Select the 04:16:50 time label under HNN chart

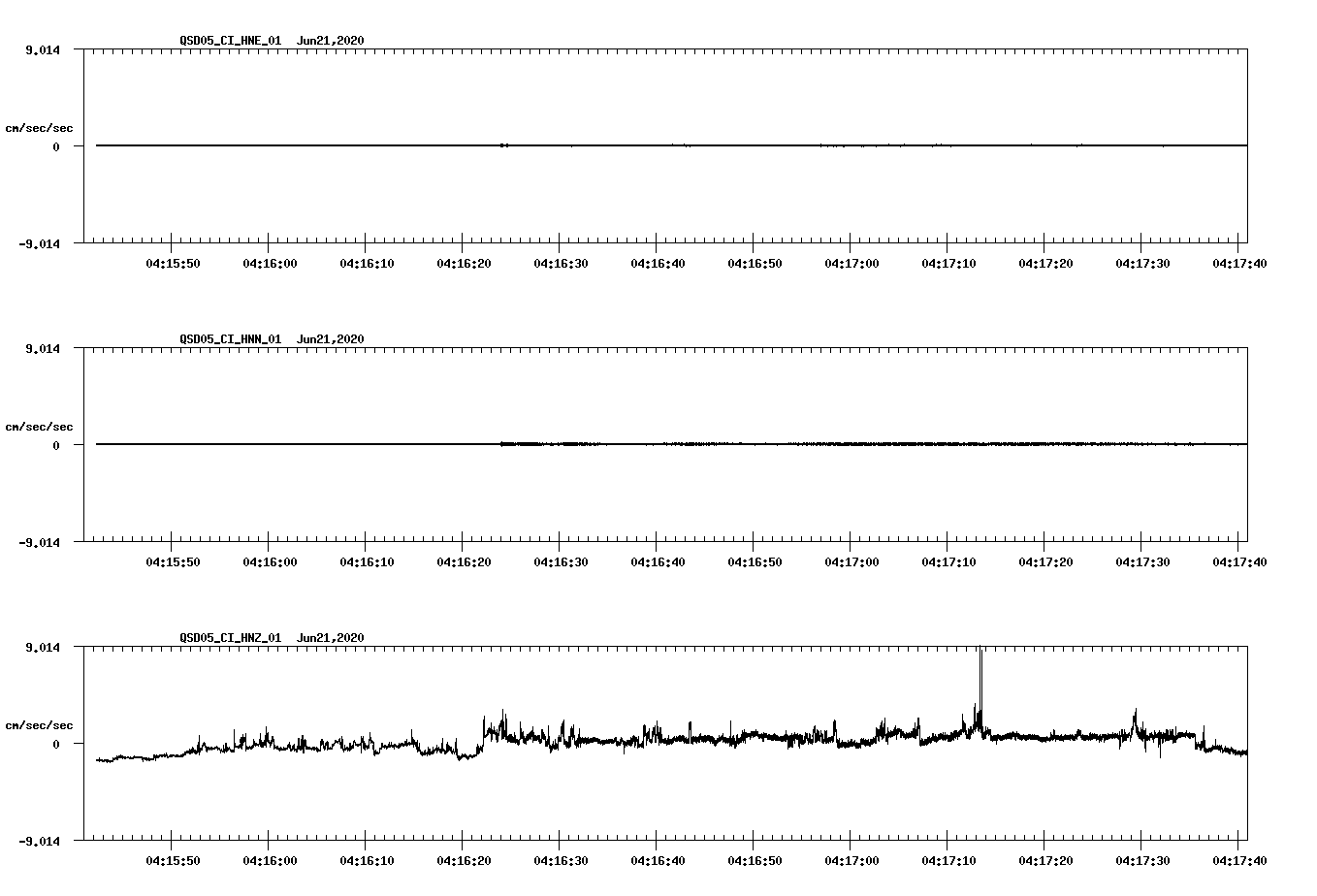pos(755,561)
